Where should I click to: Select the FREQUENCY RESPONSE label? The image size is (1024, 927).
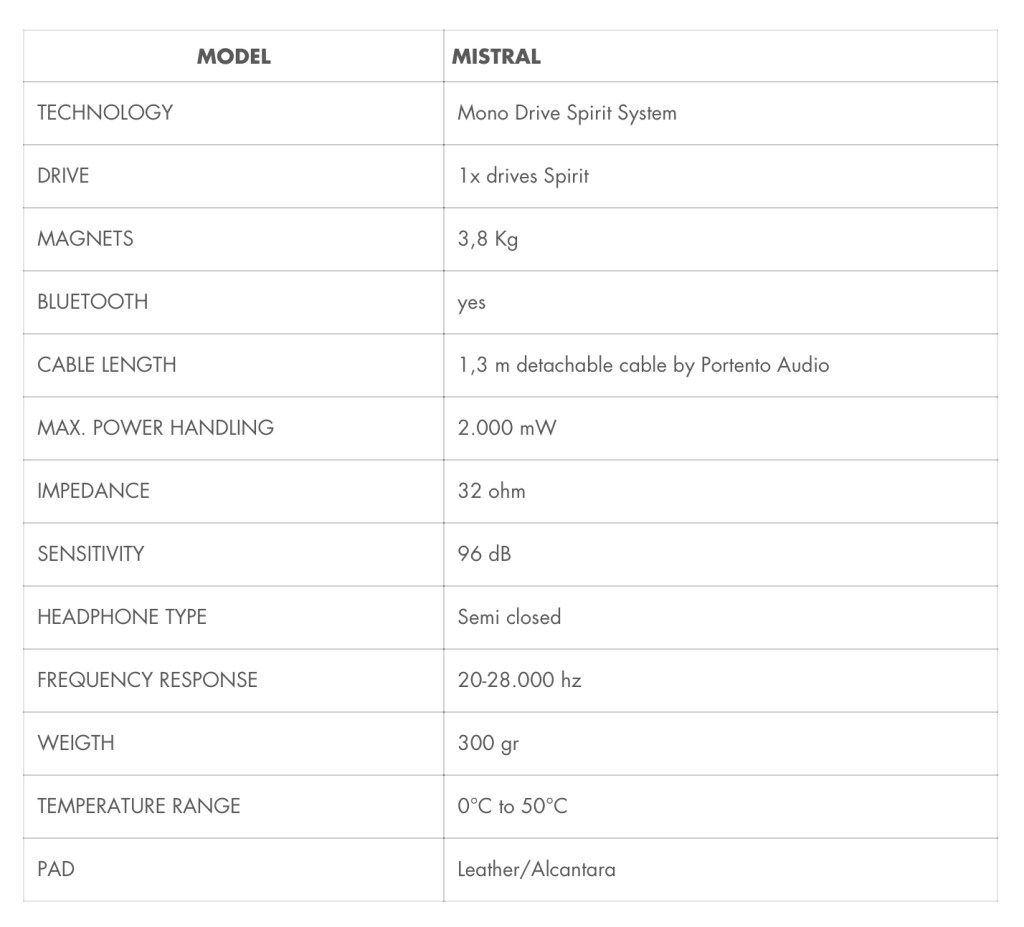pos(147,680)
